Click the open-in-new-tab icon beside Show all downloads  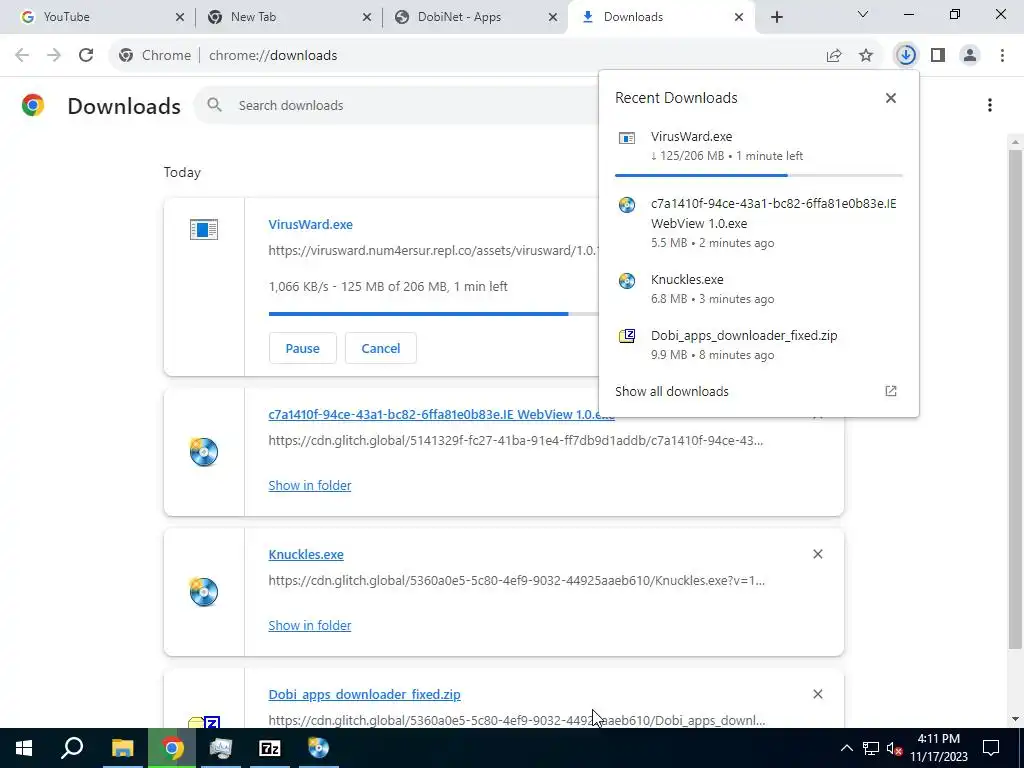point(891,391)
